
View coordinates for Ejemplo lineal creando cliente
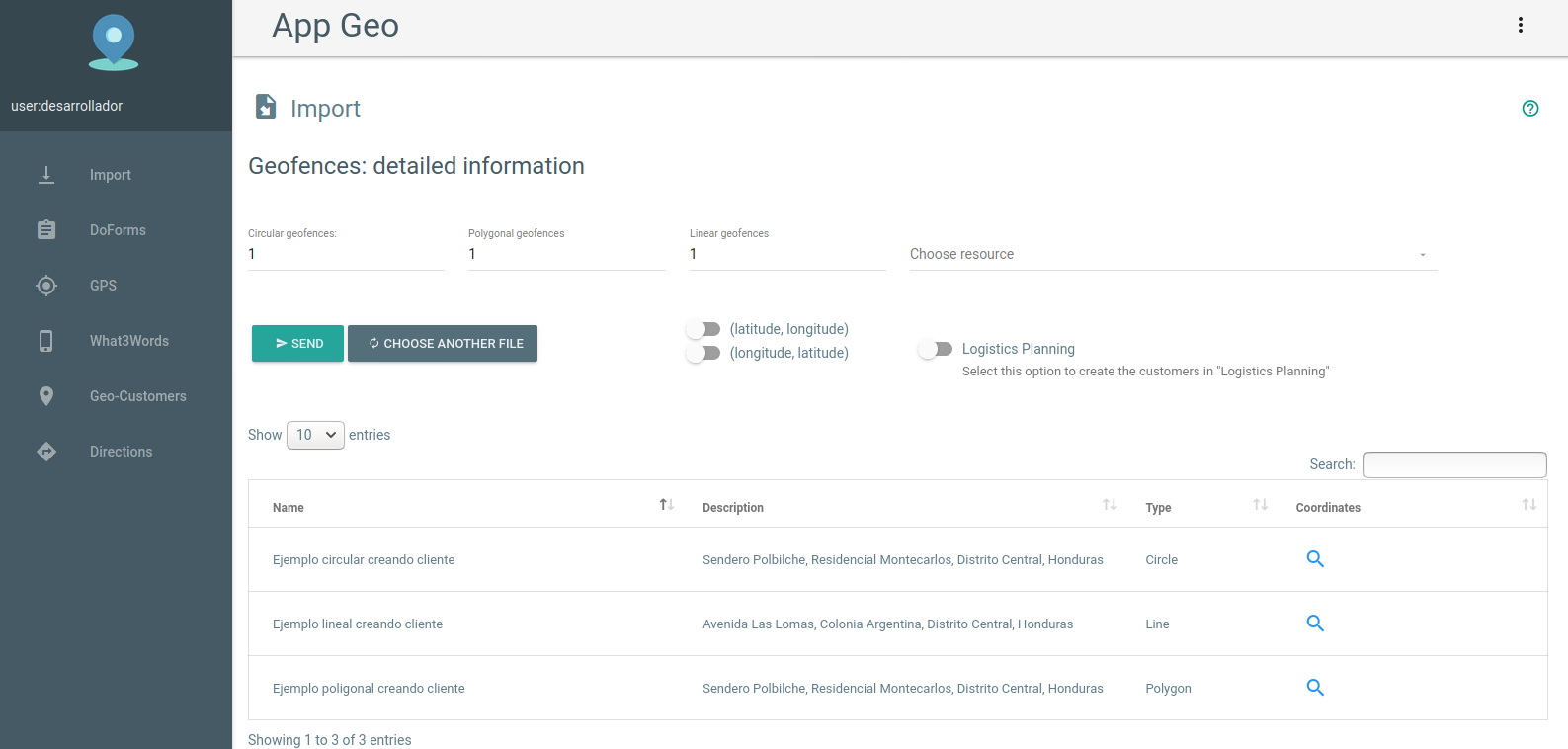coord(1315,624)
